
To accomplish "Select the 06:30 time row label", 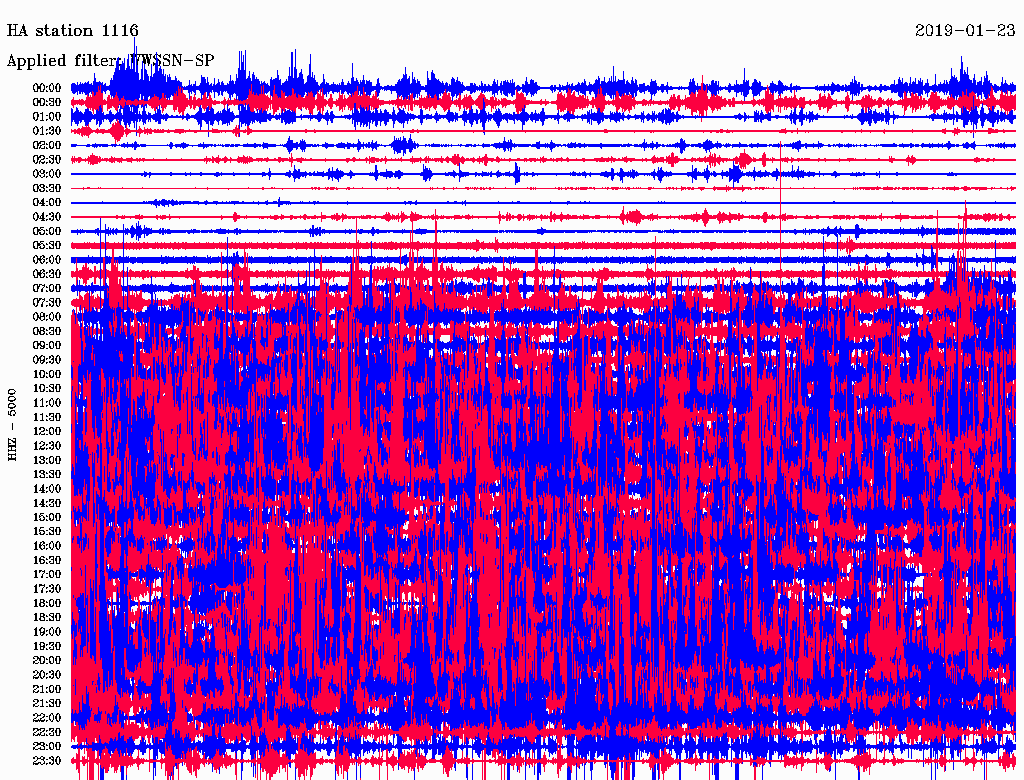I will (x=47, y=274).
